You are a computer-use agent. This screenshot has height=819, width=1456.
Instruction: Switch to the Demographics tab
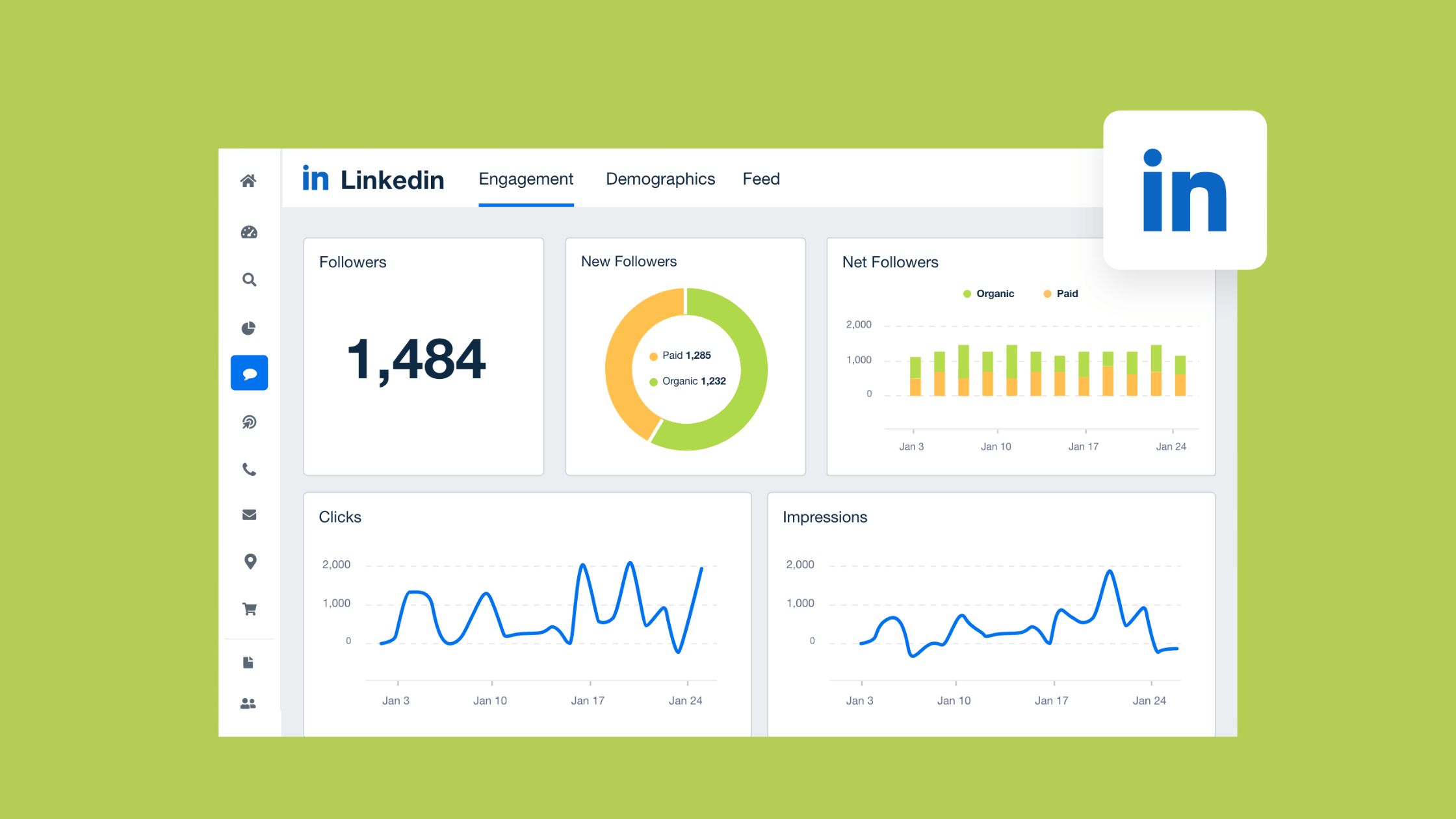[660, 179]
